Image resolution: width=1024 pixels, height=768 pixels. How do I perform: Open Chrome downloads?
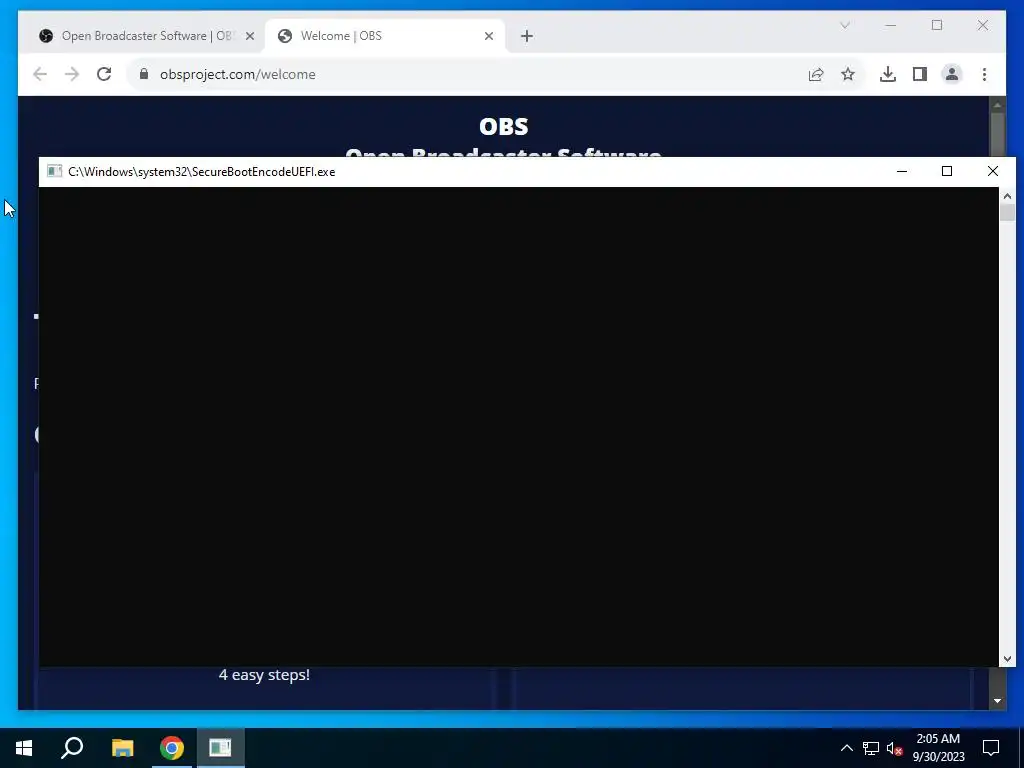coord(888,74)
